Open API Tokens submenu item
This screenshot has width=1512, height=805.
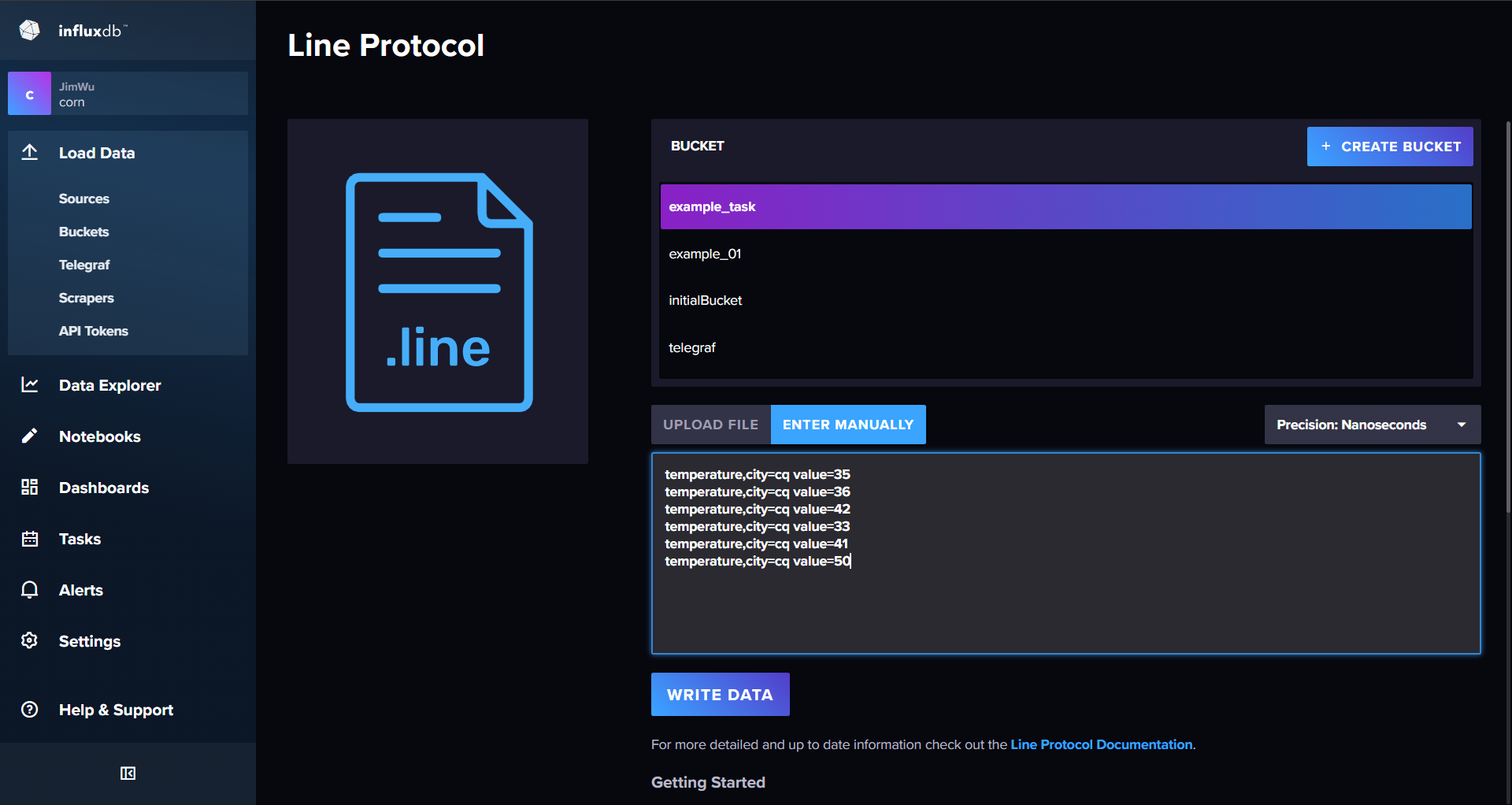(x=94, y=331)
